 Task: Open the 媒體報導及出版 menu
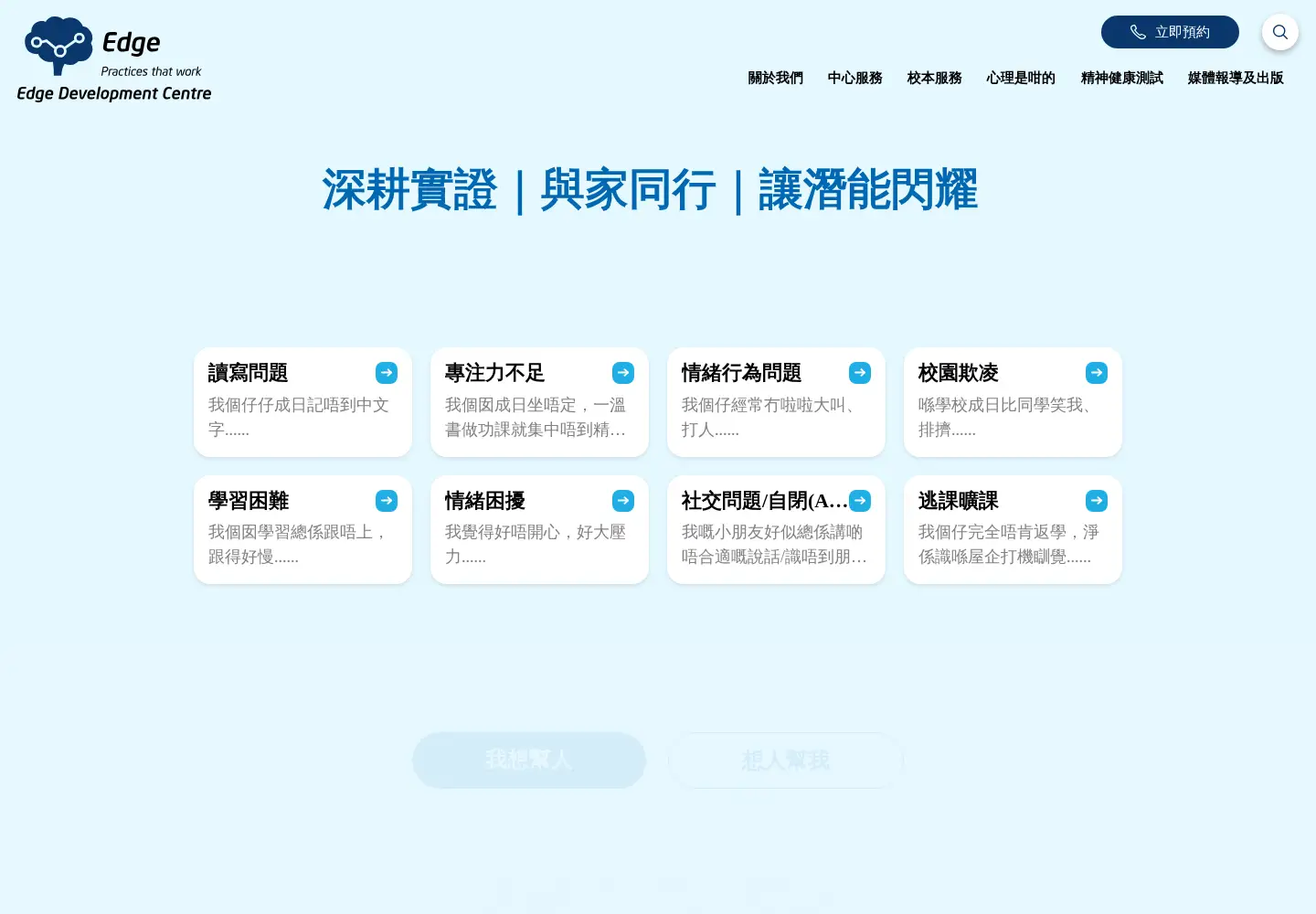point(1236,79)
